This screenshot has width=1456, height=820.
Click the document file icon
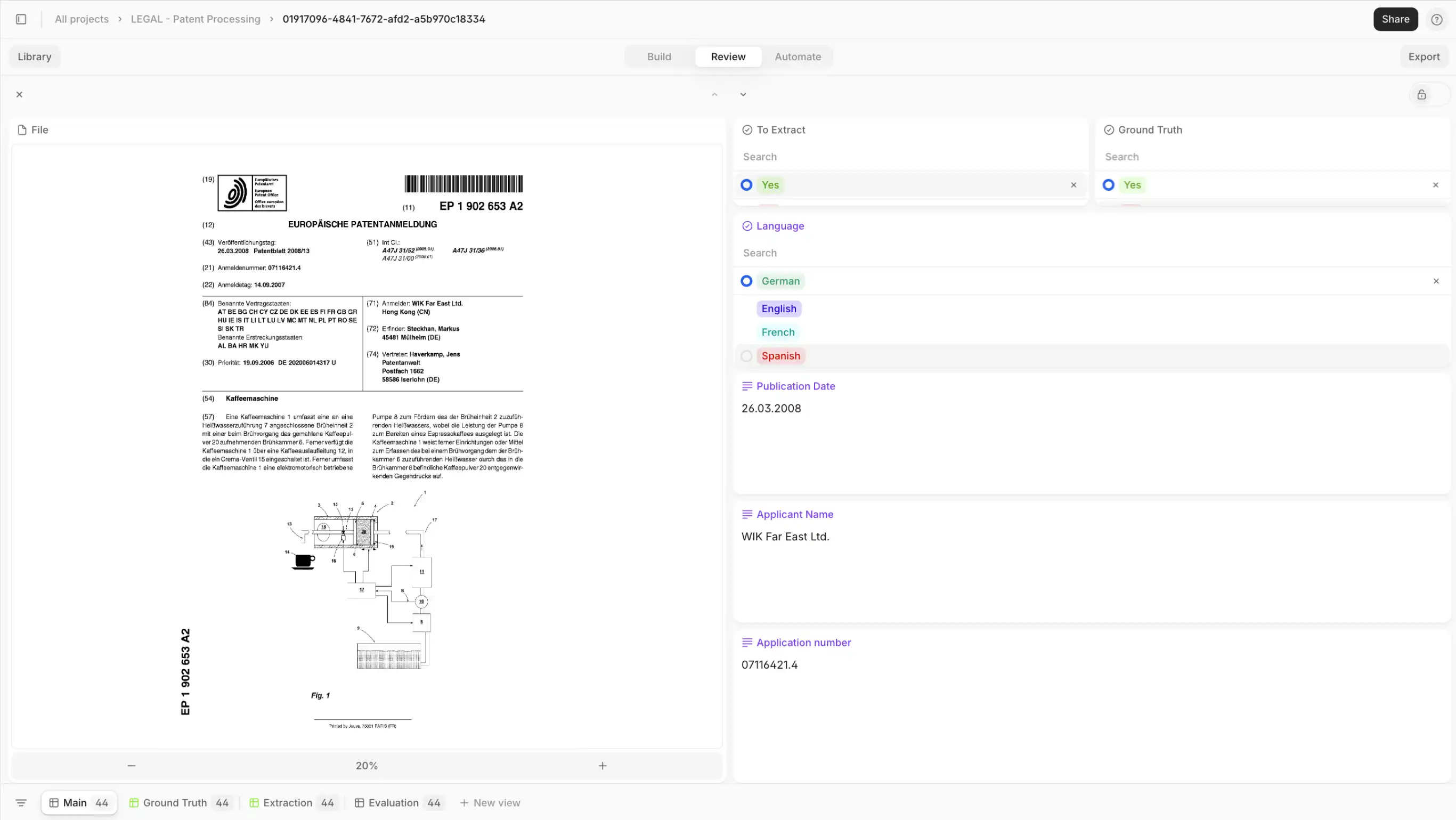click(x=22, y=129)
